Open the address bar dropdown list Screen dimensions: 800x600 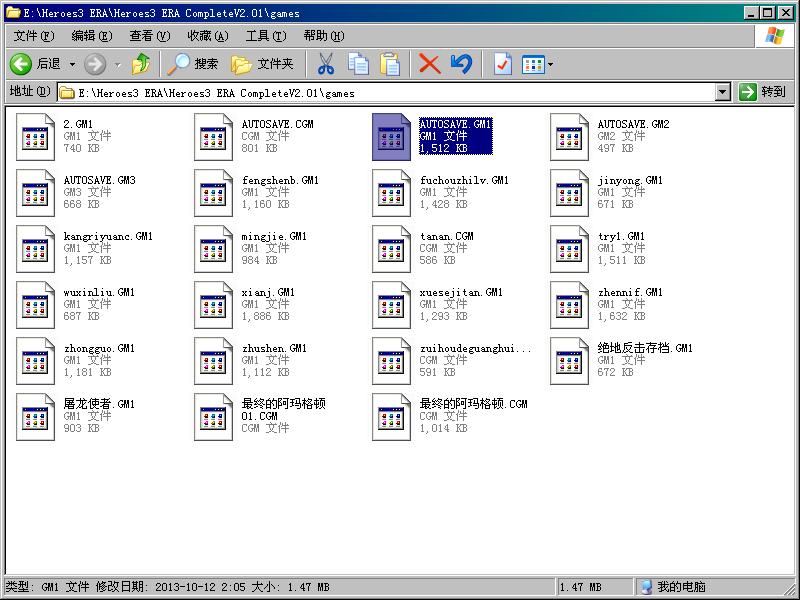click(723, 92)
